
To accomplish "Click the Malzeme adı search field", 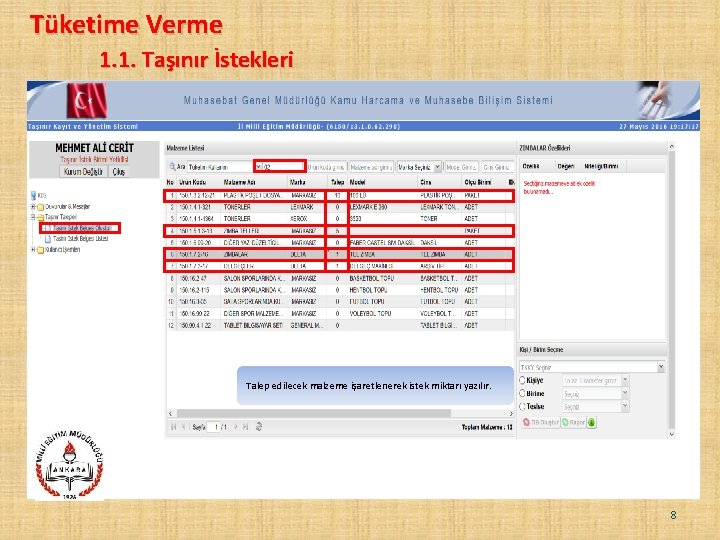I will pyautogui.click(x=371, y=167).
